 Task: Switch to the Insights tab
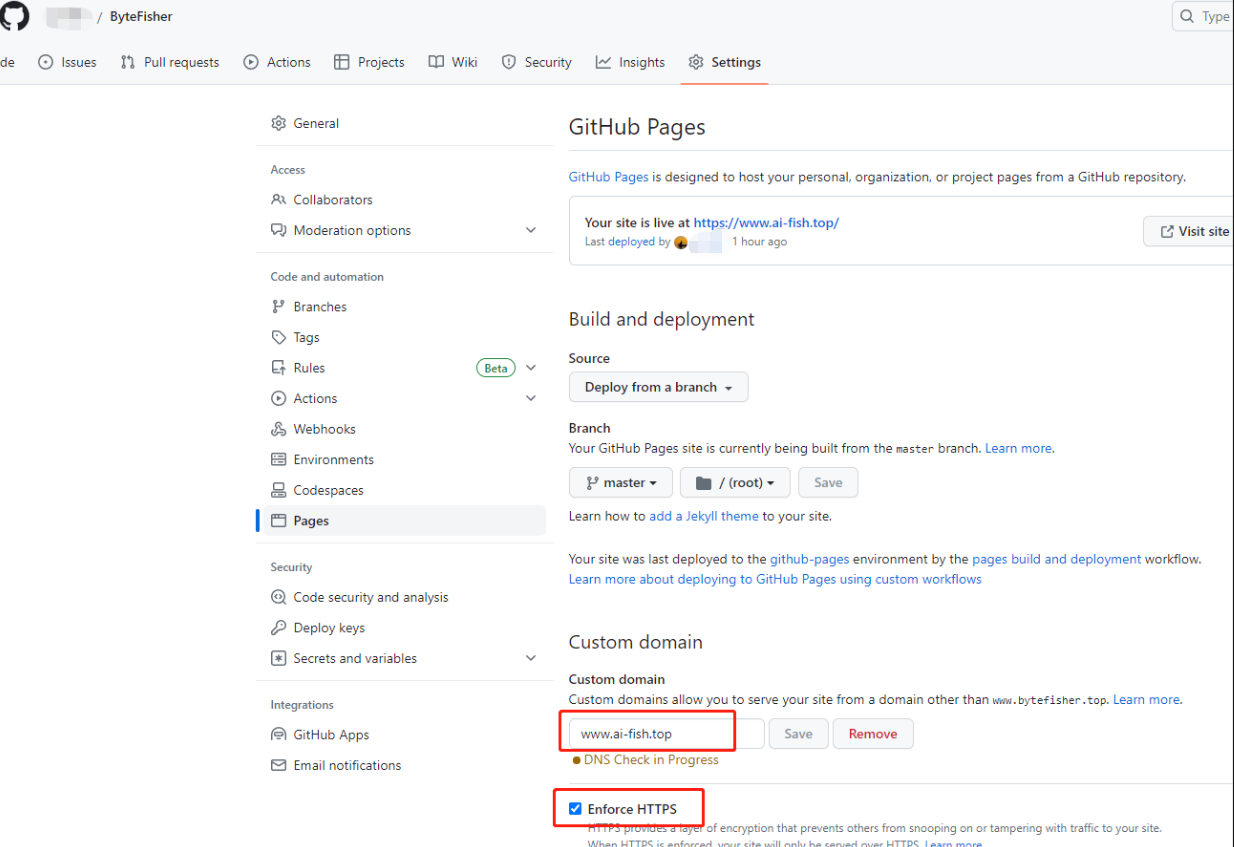pos(630,62)
